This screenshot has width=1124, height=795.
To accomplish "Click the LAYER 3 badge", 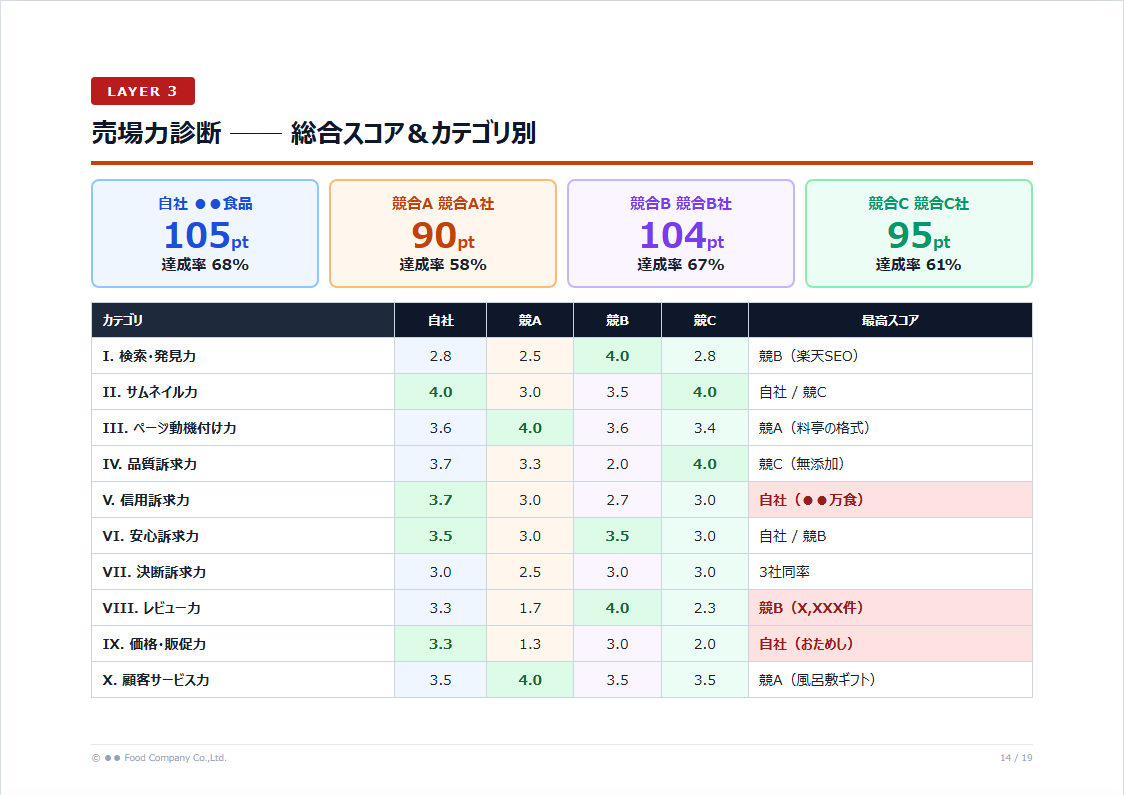I will (x=143, y=91).
